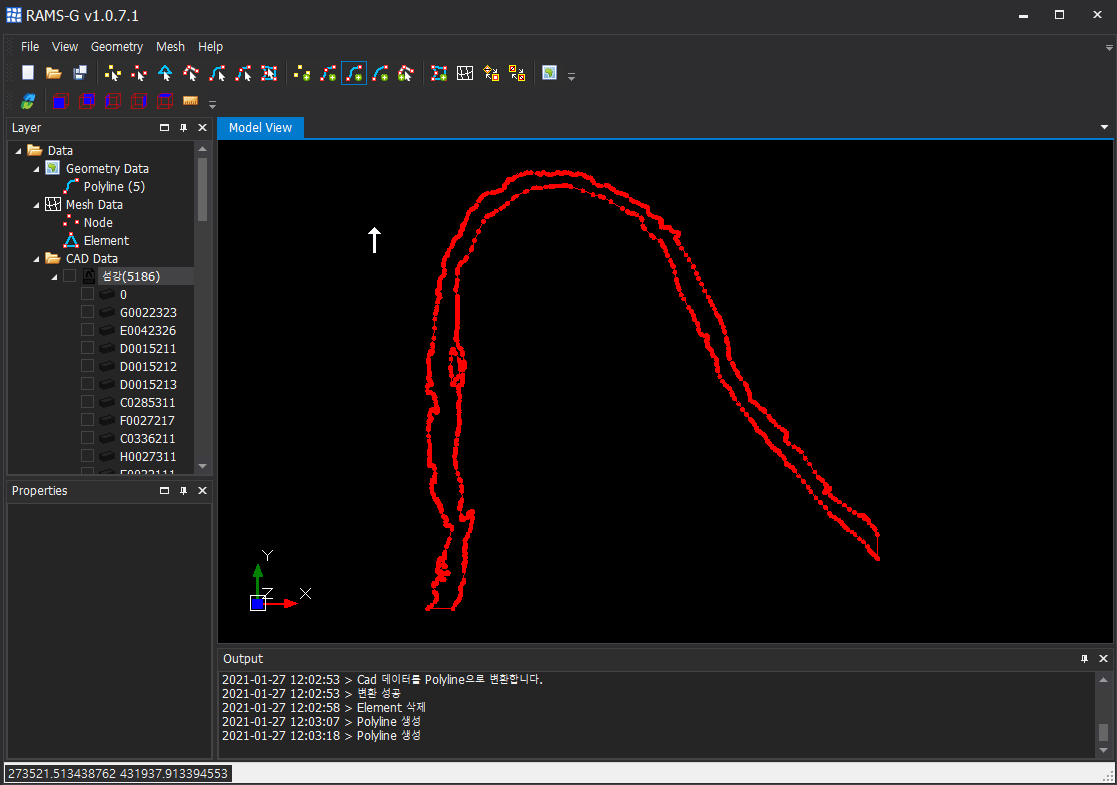The width and height of the screenshot is (1117, 785).
Task: Click the ruler measure tool
Action: [x=190, y=101]
